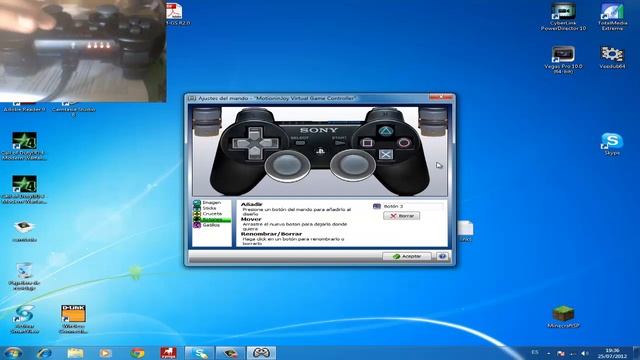Open Internet Explorer from the taskbar

(44, 353)
